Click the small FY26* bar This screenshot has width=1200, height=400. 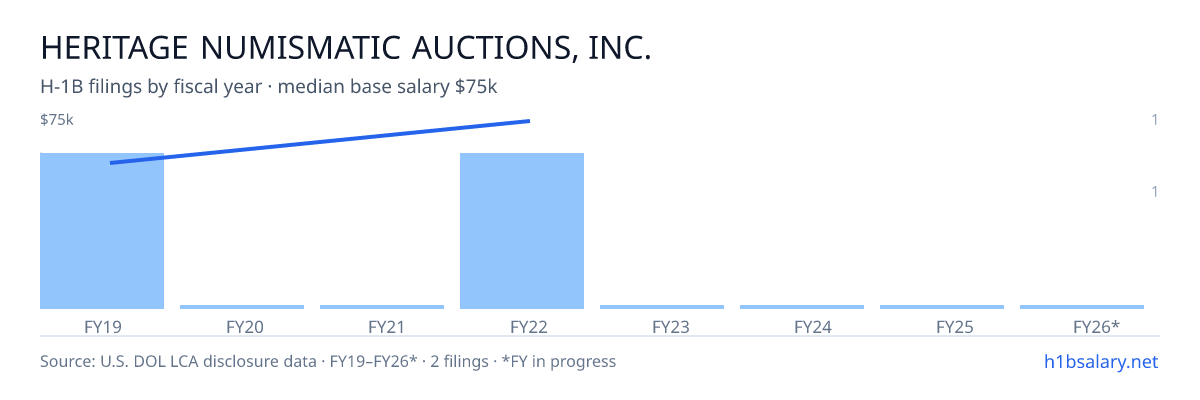(x=1082, y=307)
